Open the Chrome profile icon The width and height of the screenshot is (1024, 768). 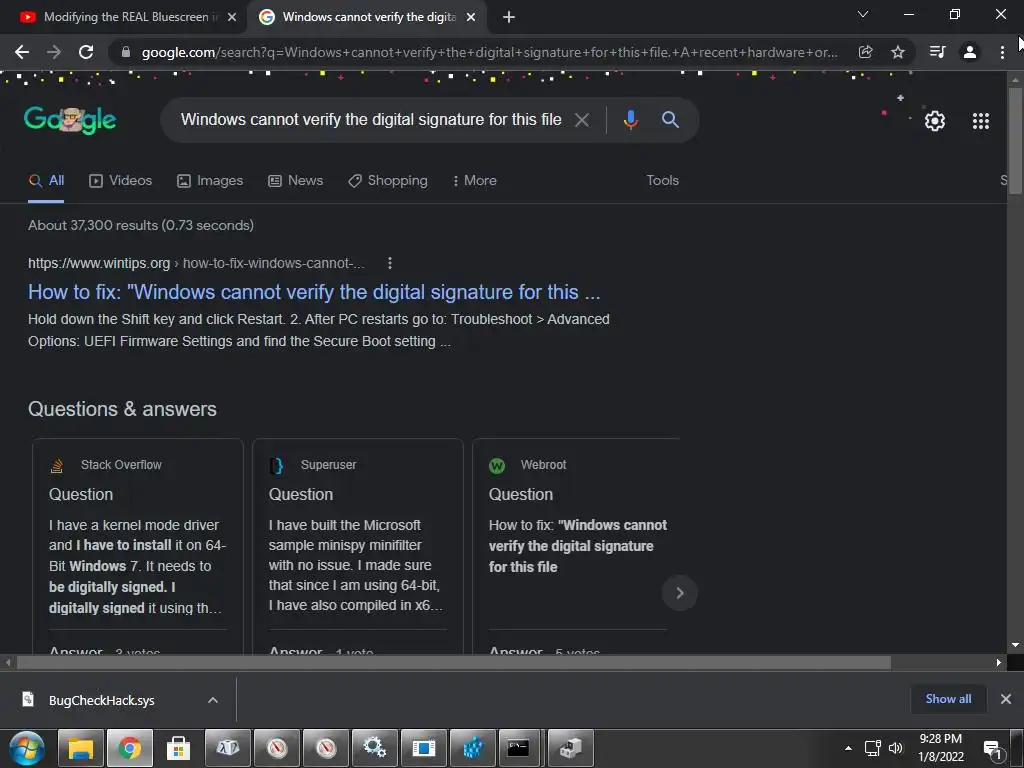coord(970,52)
